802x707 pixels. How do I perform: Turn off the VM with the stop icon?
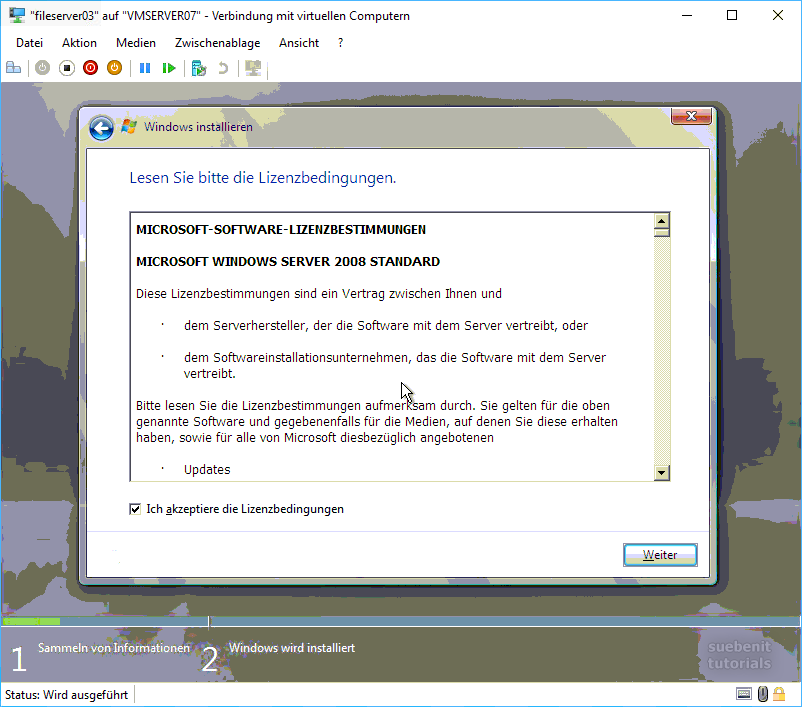pyautogui.click(x=66, y=68)
